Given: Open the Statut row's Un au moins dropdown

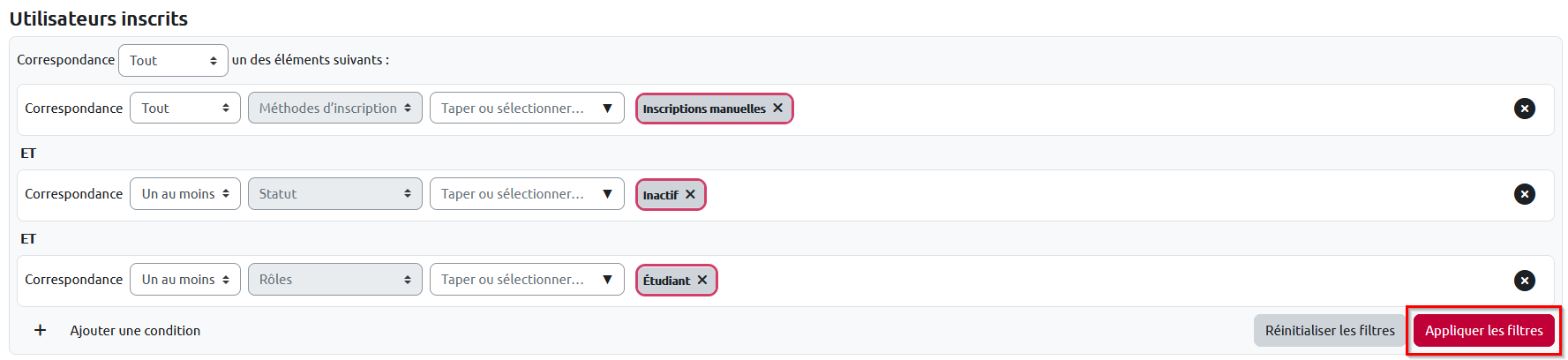Looking at the screenshot, I should 184,194.
